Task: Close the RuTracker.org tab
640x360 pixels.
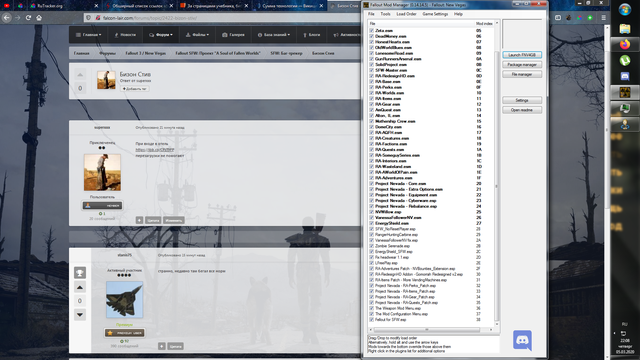Action: tap(96, 6)
